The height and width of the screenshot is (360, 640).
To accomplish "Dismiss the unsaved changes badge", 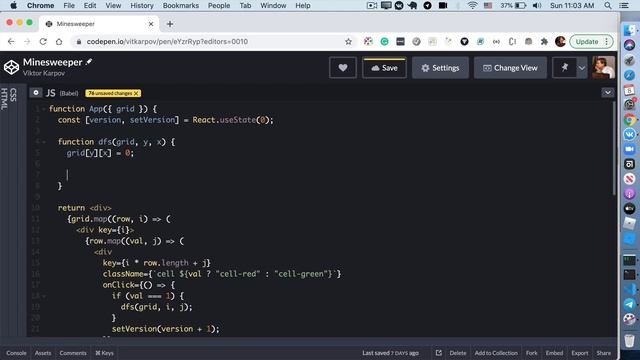I will click(136, 93).
